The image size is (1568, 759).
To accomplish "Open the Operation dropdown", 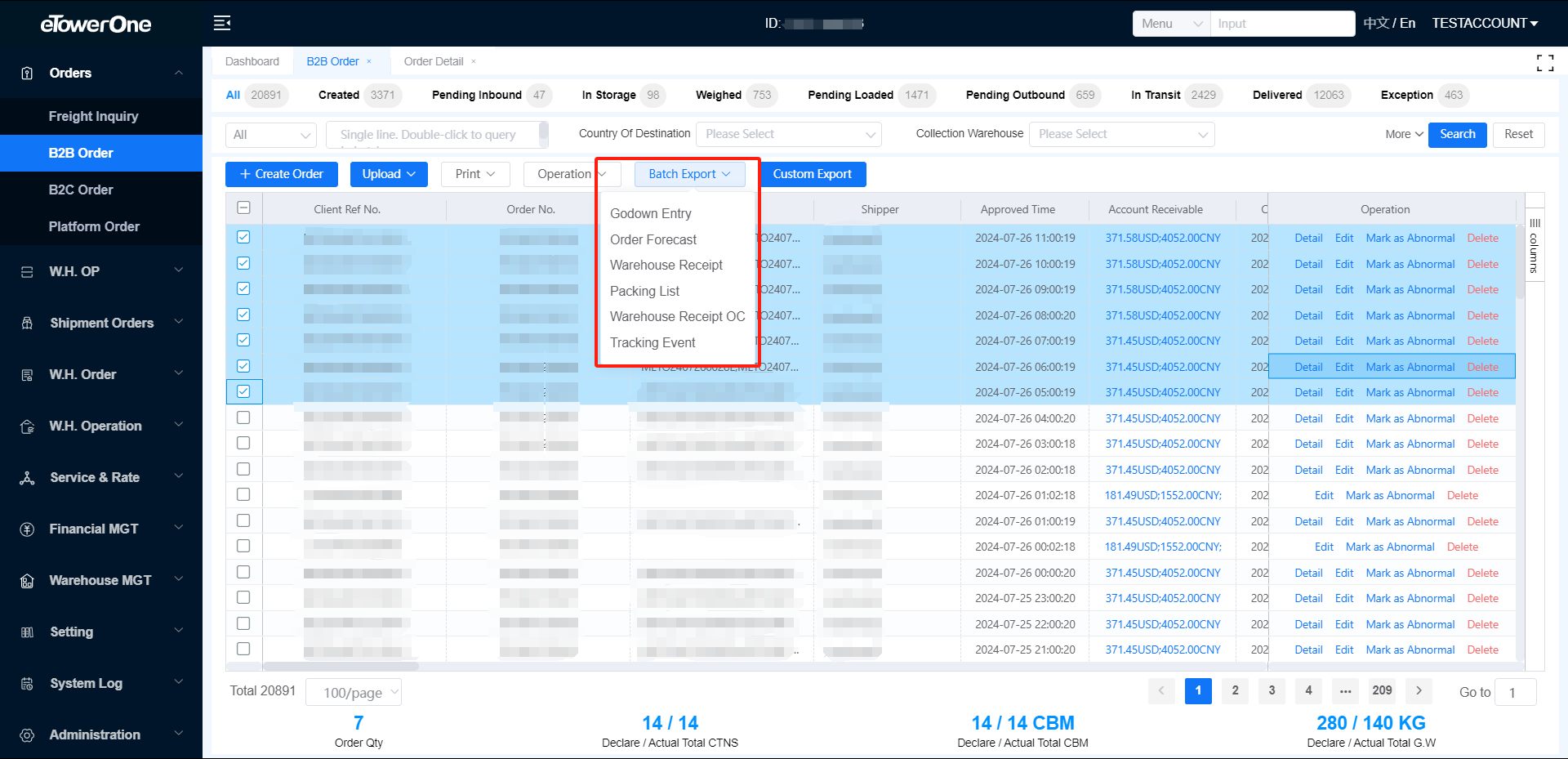I will (x=572, y=174).
